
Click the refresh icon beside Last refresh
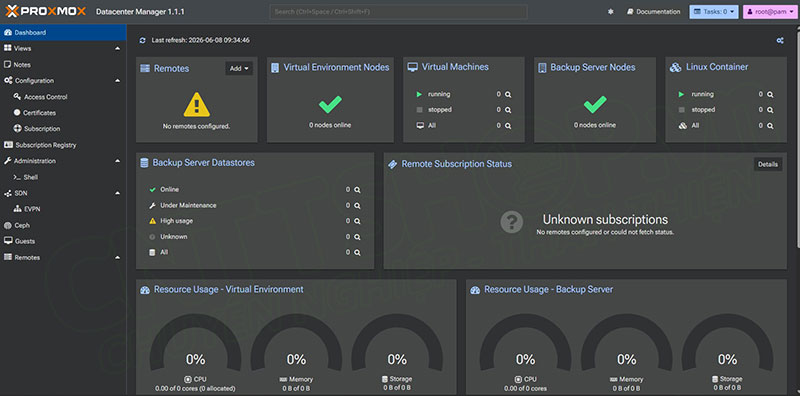click(x=142, y=40)
